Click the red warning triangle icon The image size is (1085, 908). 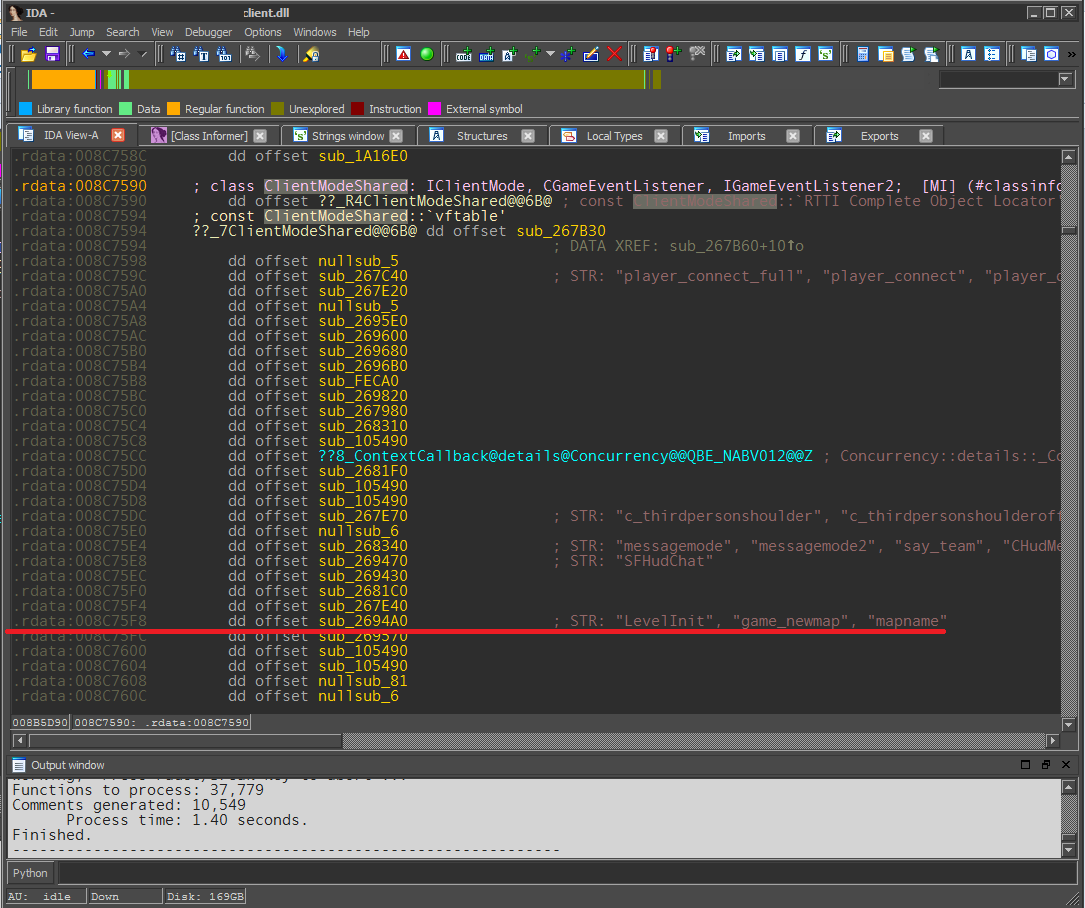tap(403, 54)
